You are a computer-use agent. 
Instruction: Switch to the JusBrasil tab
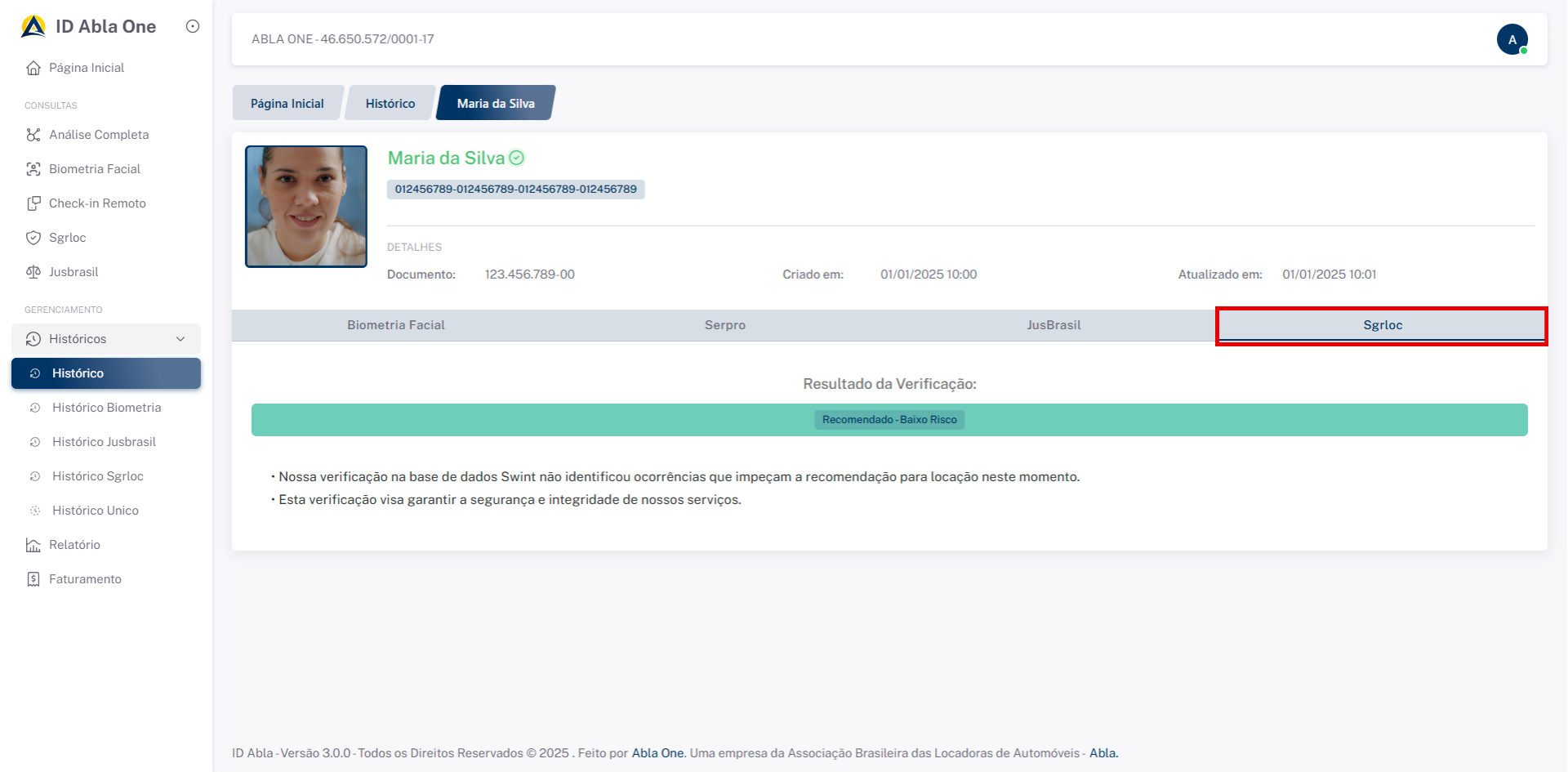[x=1053, y=325]
